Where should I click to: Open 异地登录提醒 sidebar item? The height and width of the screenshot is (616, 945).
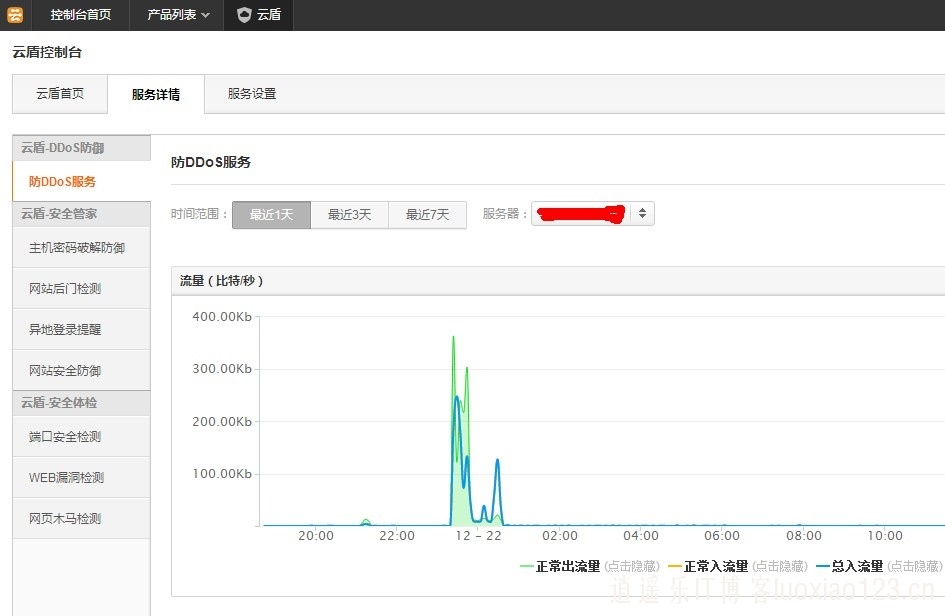click(x=81, y=330)
